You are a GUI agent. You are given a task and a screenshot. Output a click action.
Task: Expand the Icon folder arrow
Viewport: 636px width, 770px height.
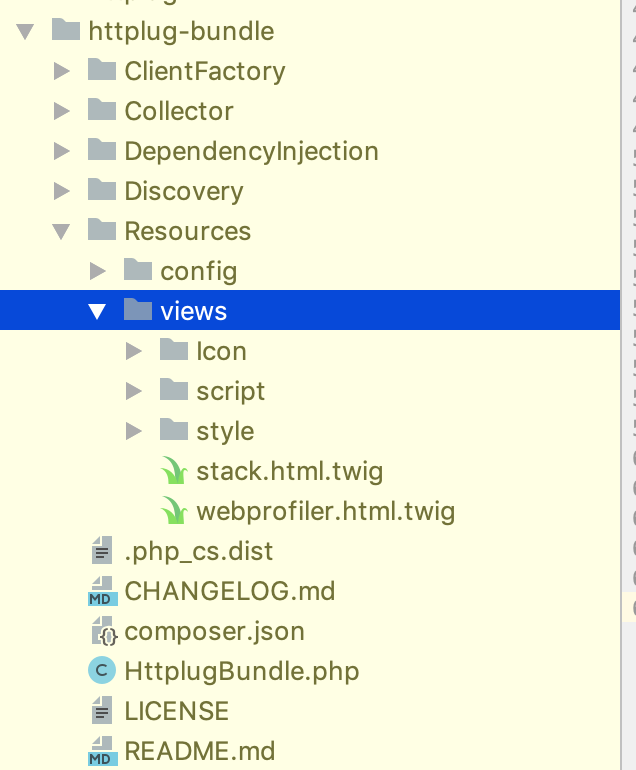(134, 351)
